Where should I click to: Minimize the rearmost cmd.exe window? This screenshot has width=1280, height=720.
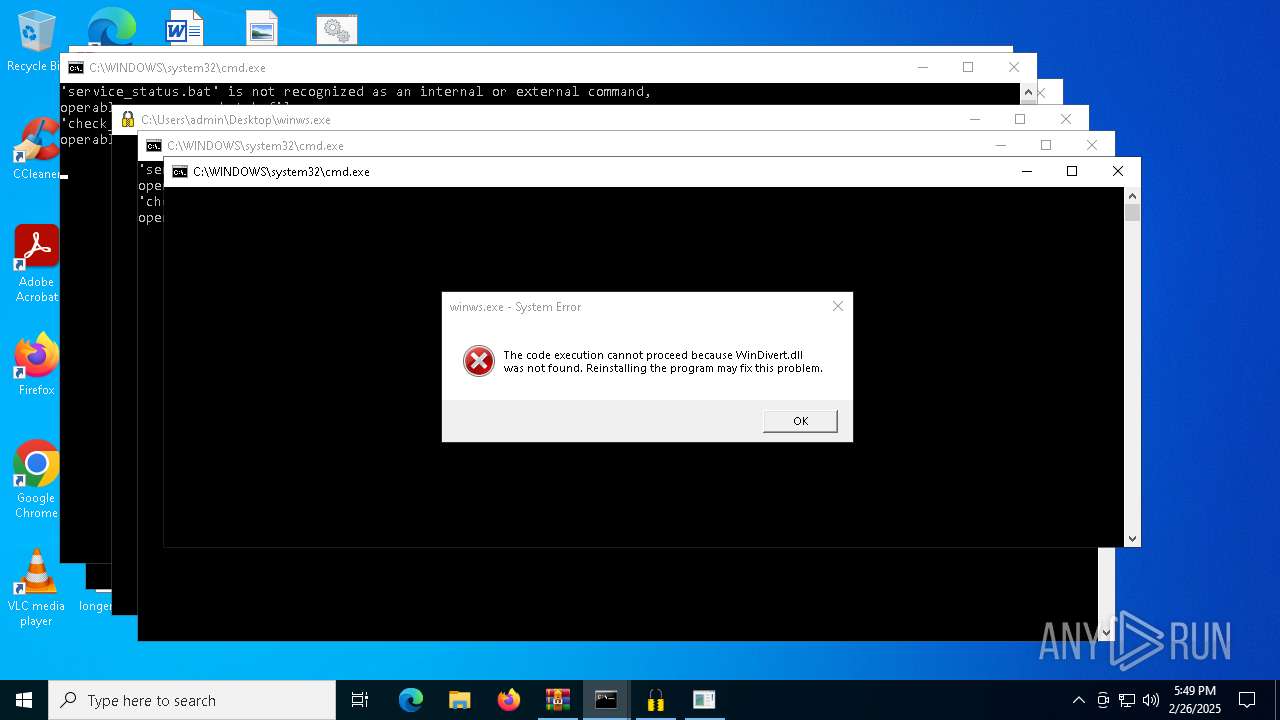coord(922,67)
